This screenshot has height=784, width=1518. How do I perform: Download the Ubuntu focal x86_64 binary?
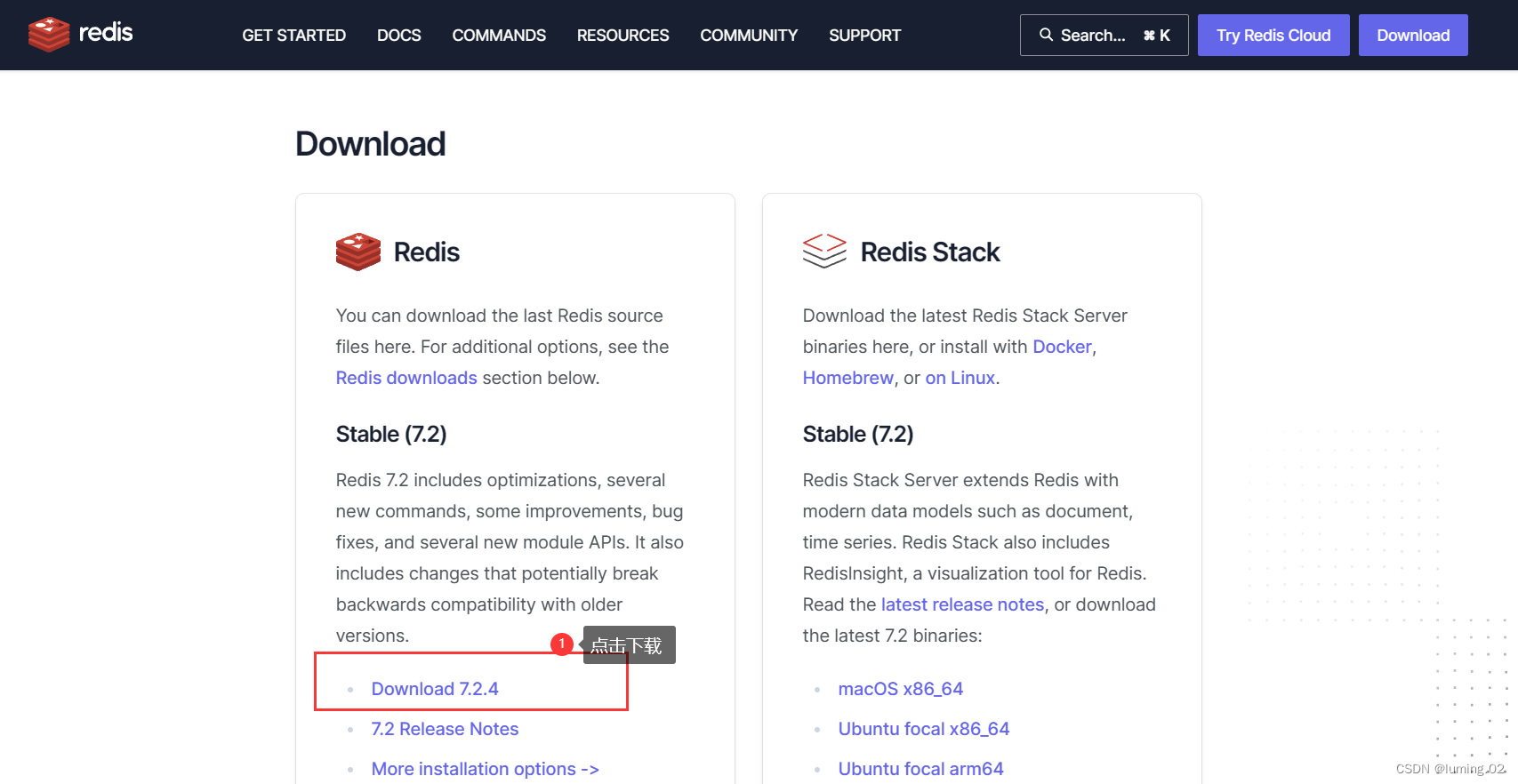click(x=923, y=729)
